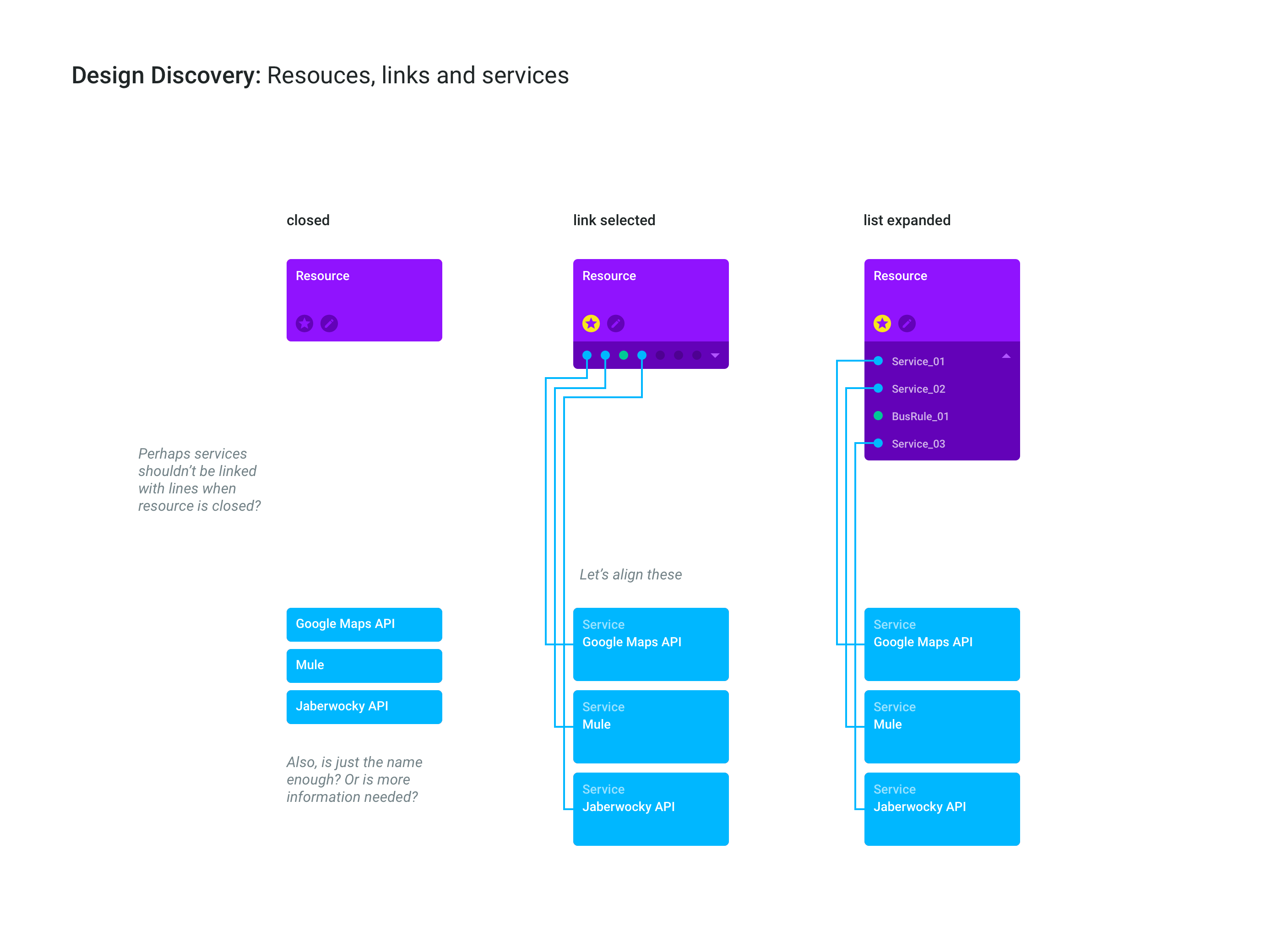Screen dimensions: 1282x952
Task: Click edit pencil on link selected Resource card
Action: coord(616,323)
